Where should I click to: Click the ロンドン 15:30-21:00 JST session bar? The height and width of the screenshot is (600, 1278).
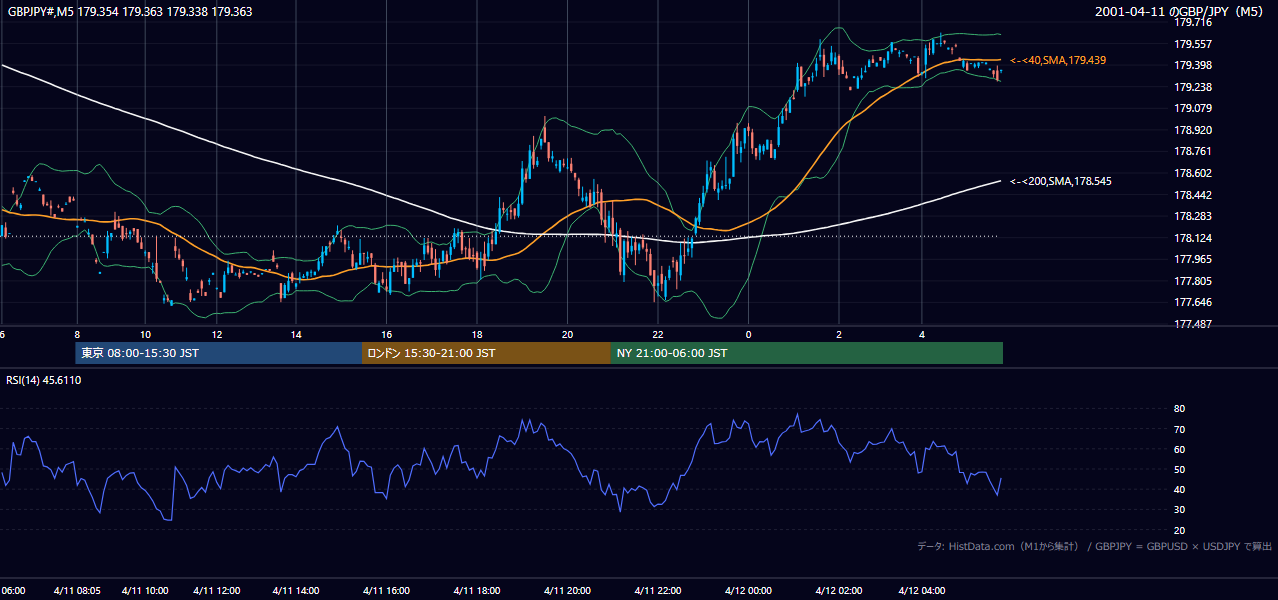point(486,353)
